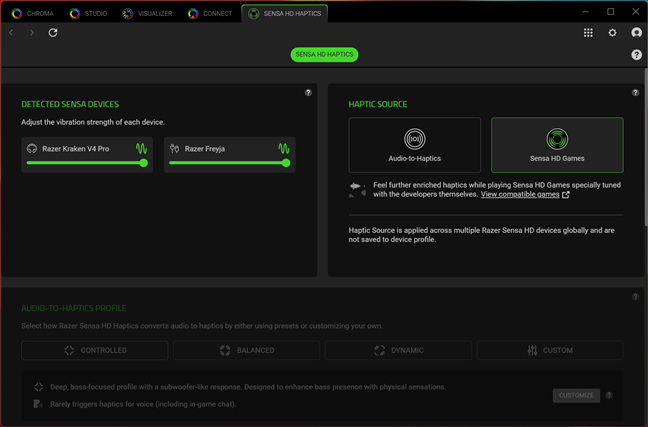Screen dimensions: 648x427
Task: Select Audio-to-Haptics haptic source
Action: tap(415, 145)
